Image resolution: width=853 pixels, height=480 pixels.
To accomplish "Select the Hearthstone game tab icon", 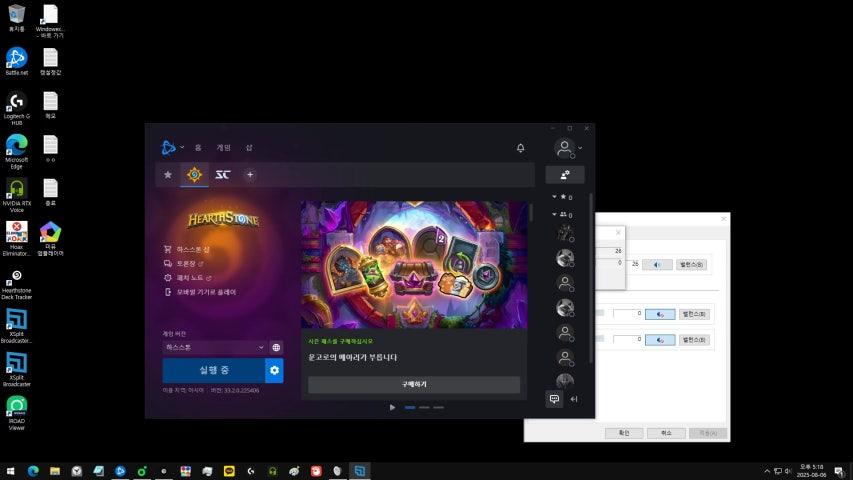I will [x=195, y=175].
